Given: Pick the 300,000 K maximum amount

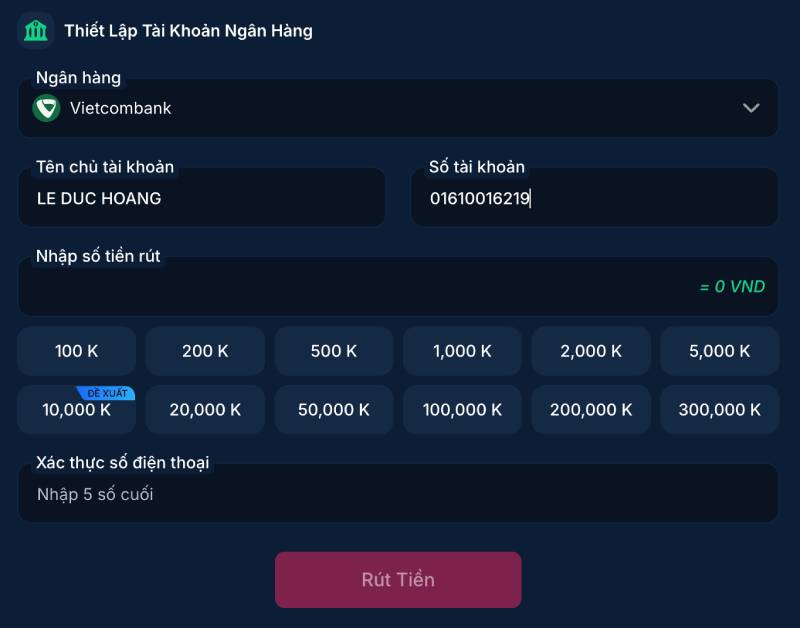Looking at the screenshot, I should [719, 409].
